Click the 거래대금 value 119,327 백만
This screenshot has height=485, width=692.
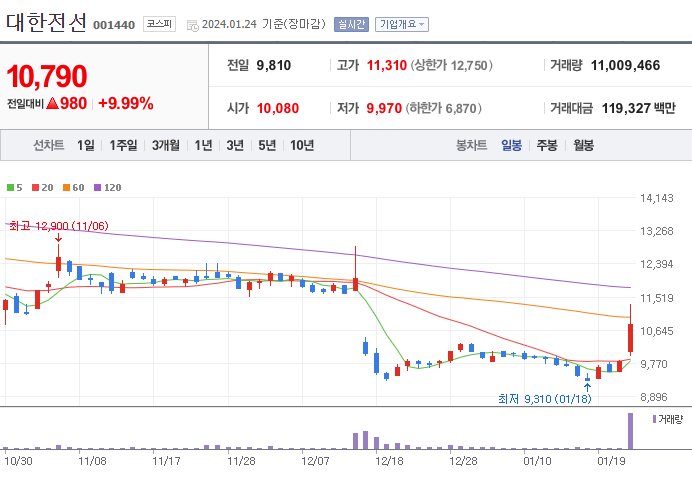click(x=639, y=108)
